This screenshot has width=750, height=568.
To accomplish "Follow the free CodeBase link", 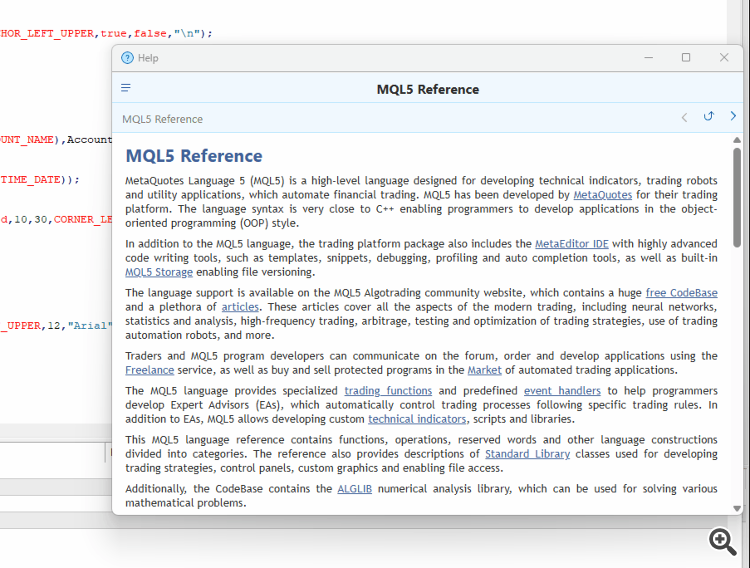I will [x=682, y=292].
